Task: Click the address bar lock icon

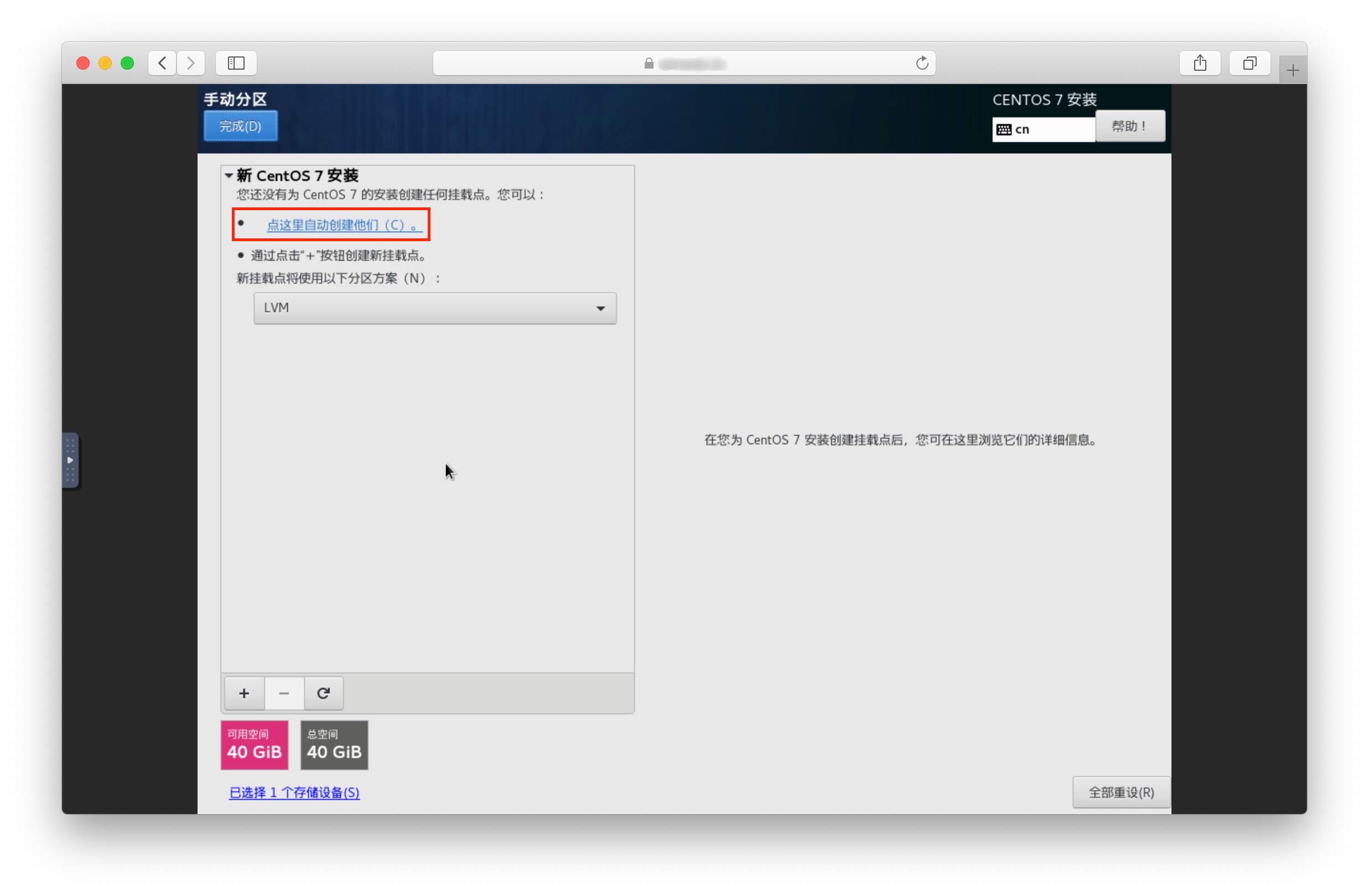Action: [649, 63]
